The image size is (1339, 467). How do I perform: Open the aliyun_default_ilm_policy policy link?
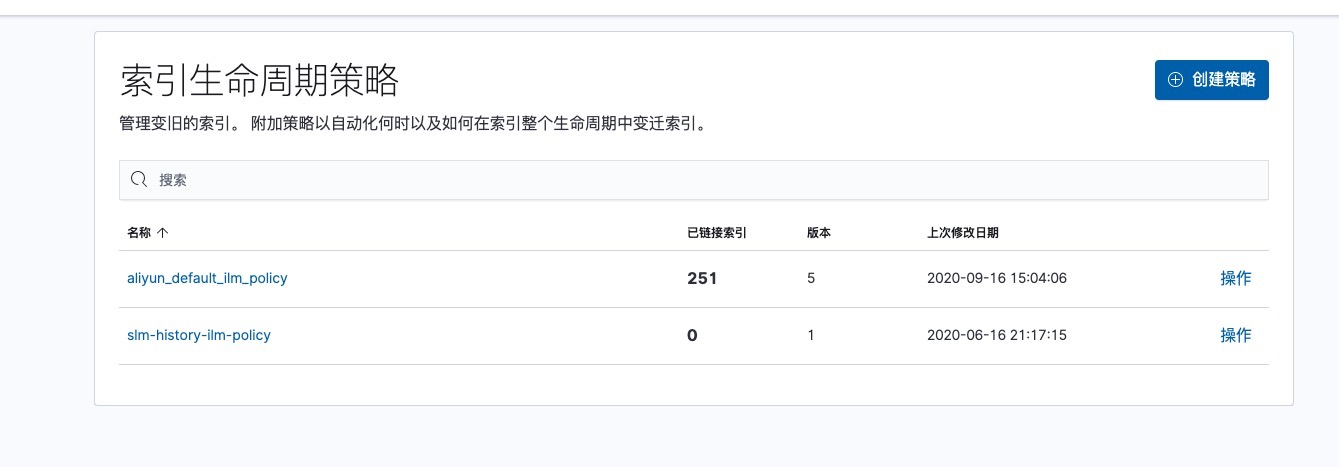207,278
